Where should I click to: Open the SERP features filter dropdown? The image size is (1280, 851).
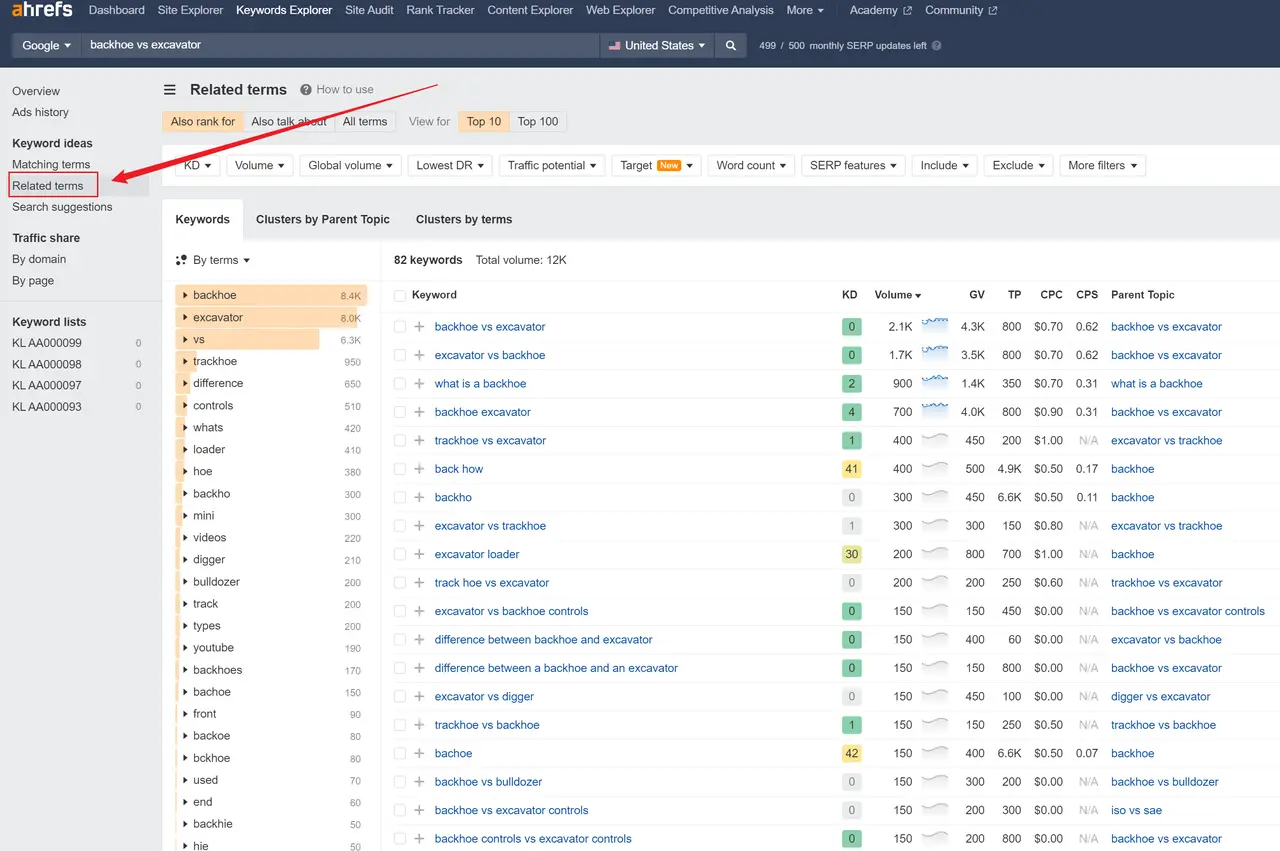(x=853, y=166)
